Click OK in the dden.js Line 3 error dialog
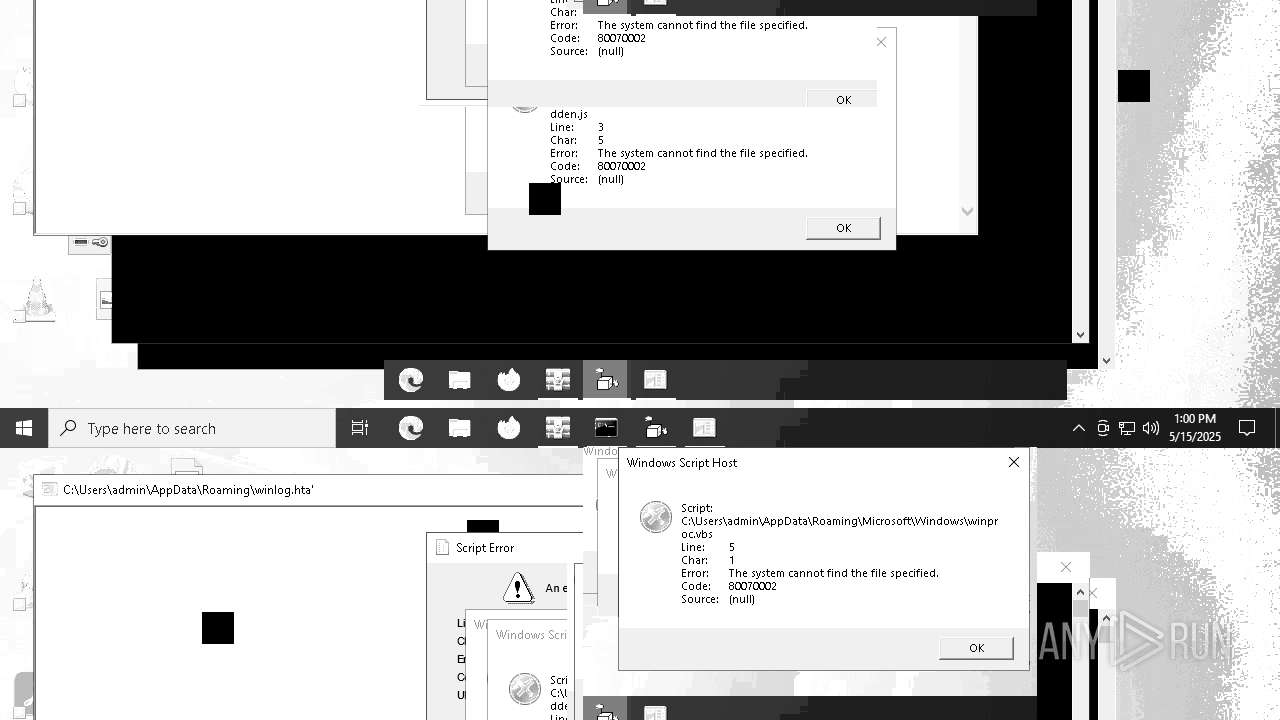 [843, 228]
